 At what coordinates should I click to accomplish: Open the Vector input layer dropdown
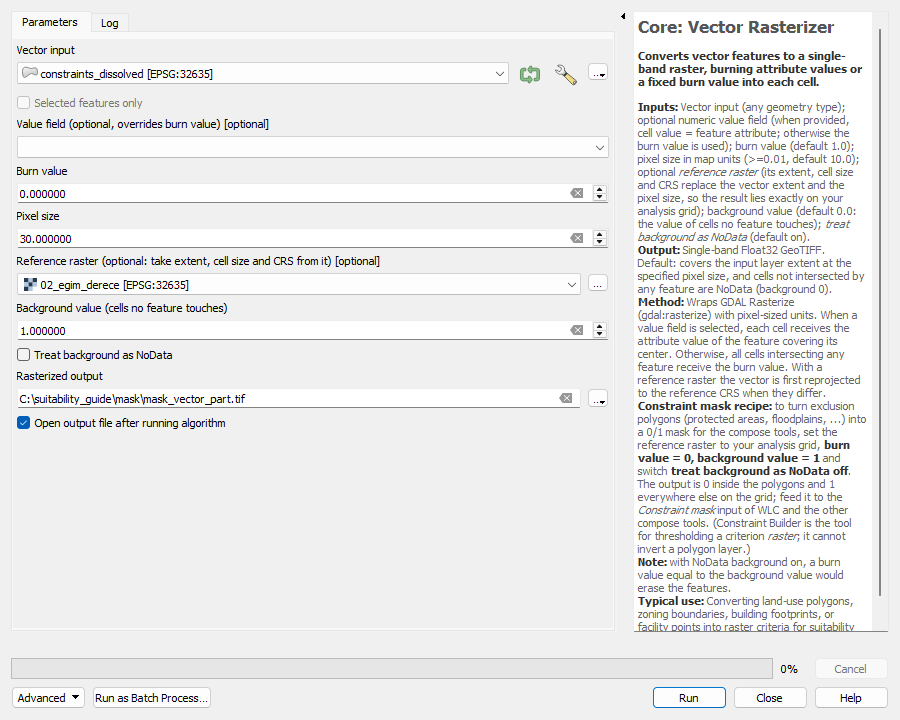tap(500, 74)
